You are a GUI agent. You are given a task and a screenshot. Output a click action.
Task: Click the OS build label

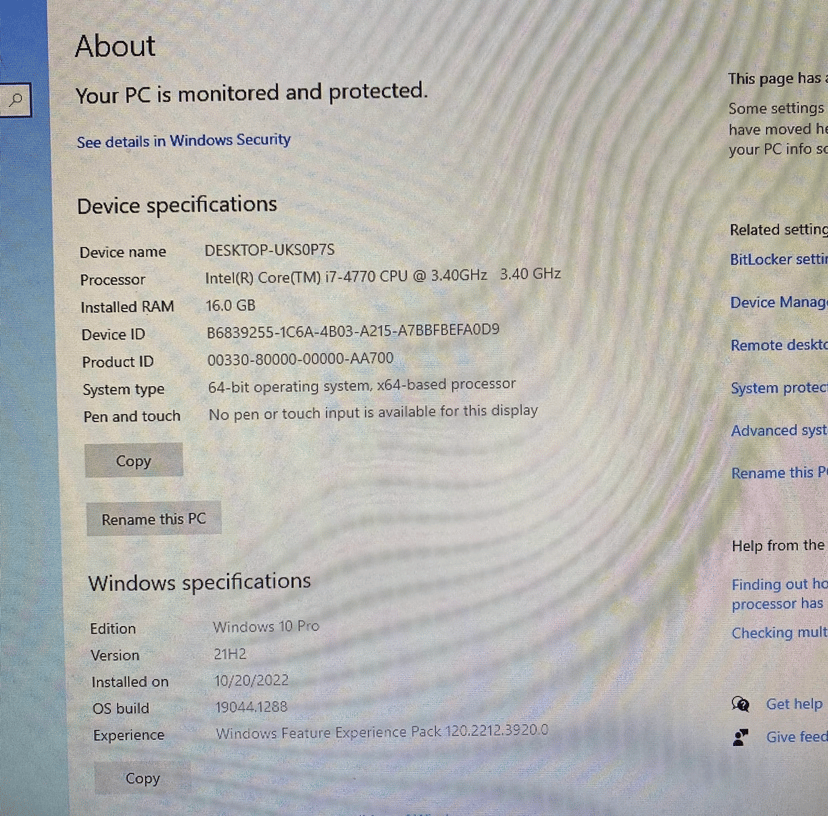coord(121,709)
